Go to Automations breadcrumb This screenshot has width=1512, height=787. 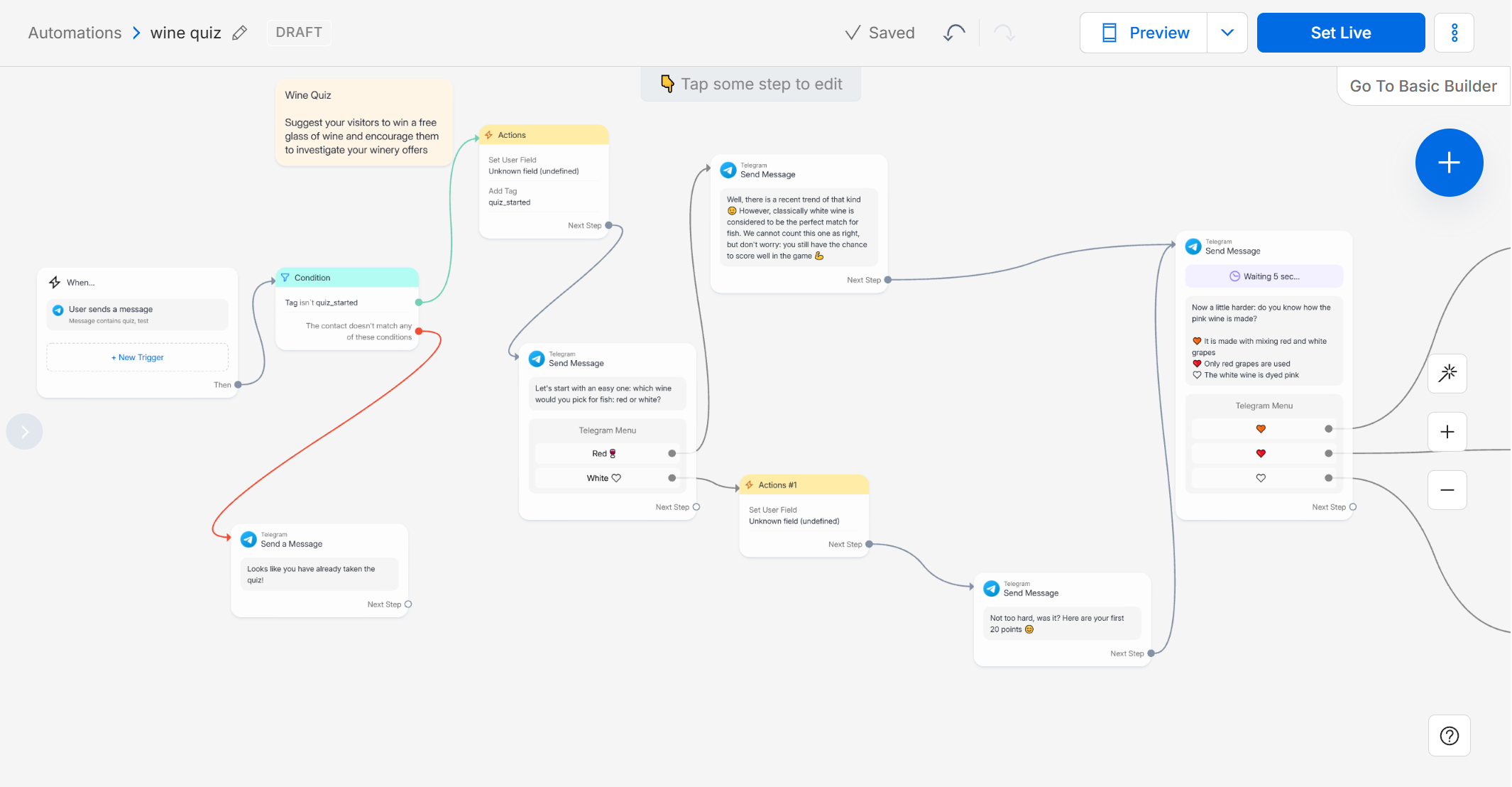(x=75, y=33)
